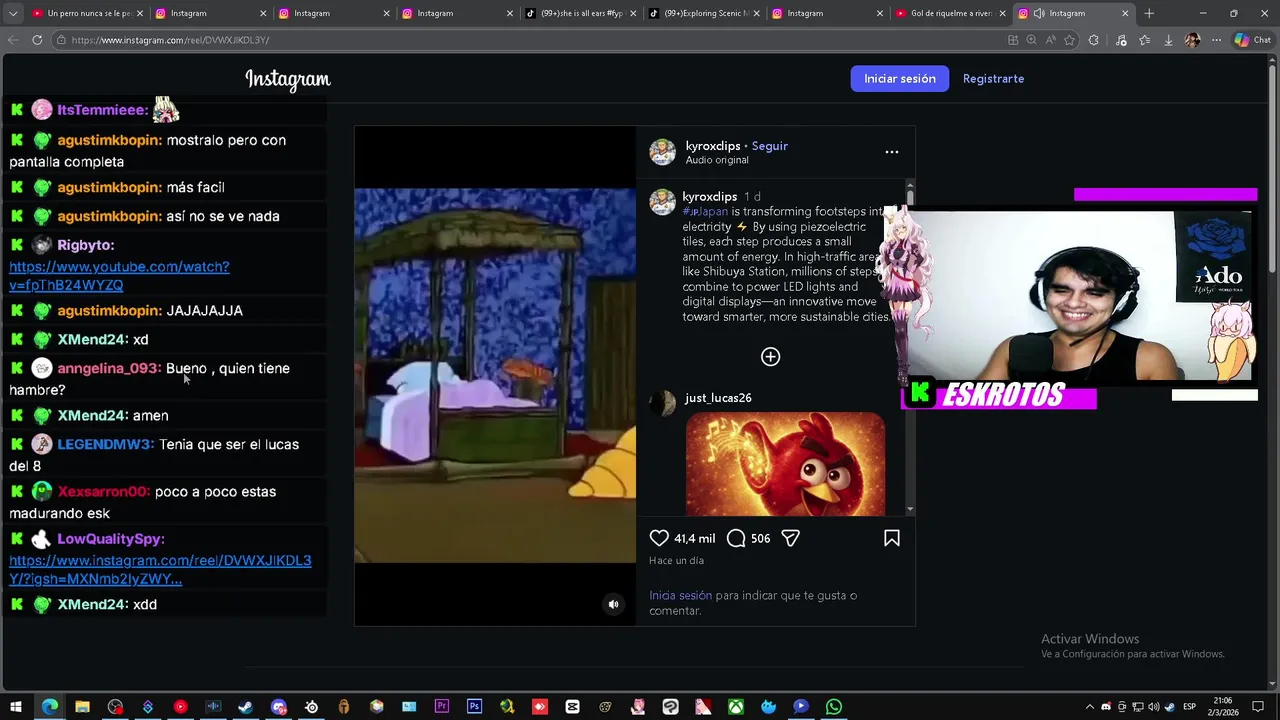The image size is (1280, 720).
Task: Click Iniciar sesión button
Action: tap(900, 79)
